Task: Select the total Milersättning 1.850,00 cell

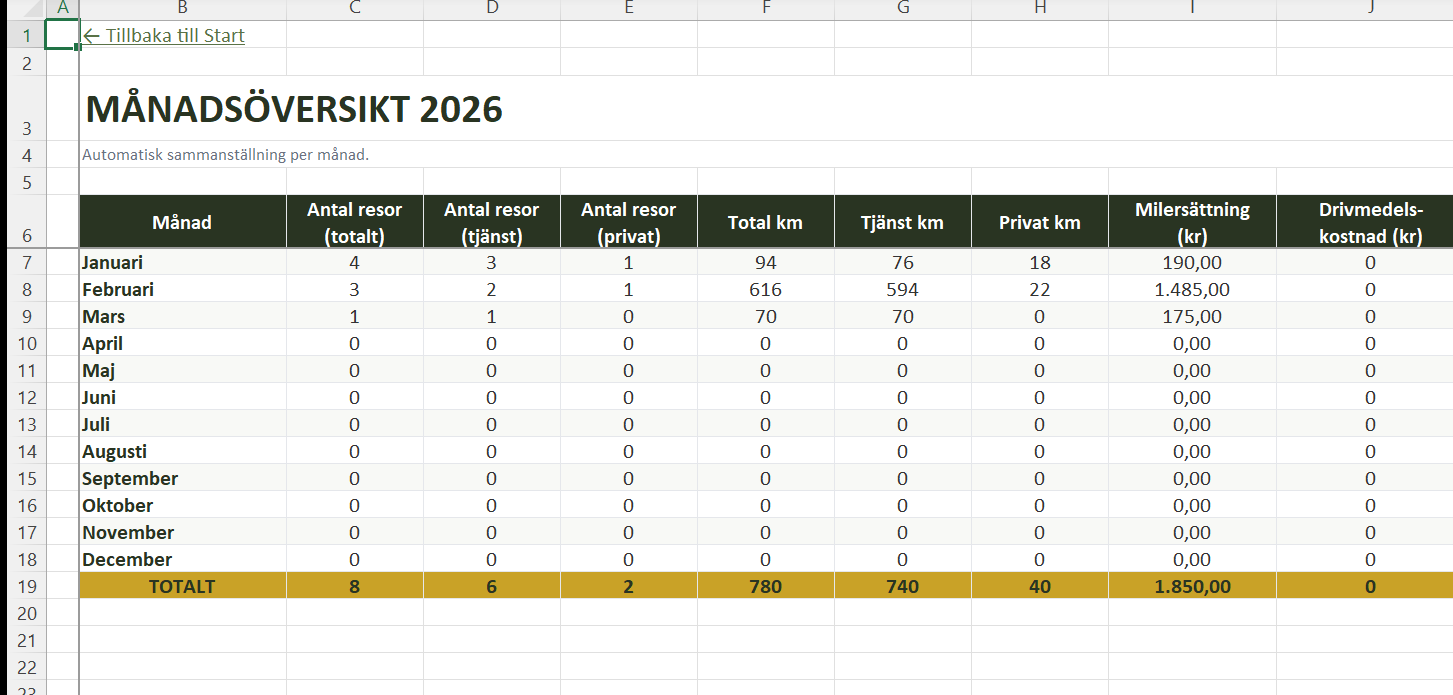Action: coord(1191,587)
